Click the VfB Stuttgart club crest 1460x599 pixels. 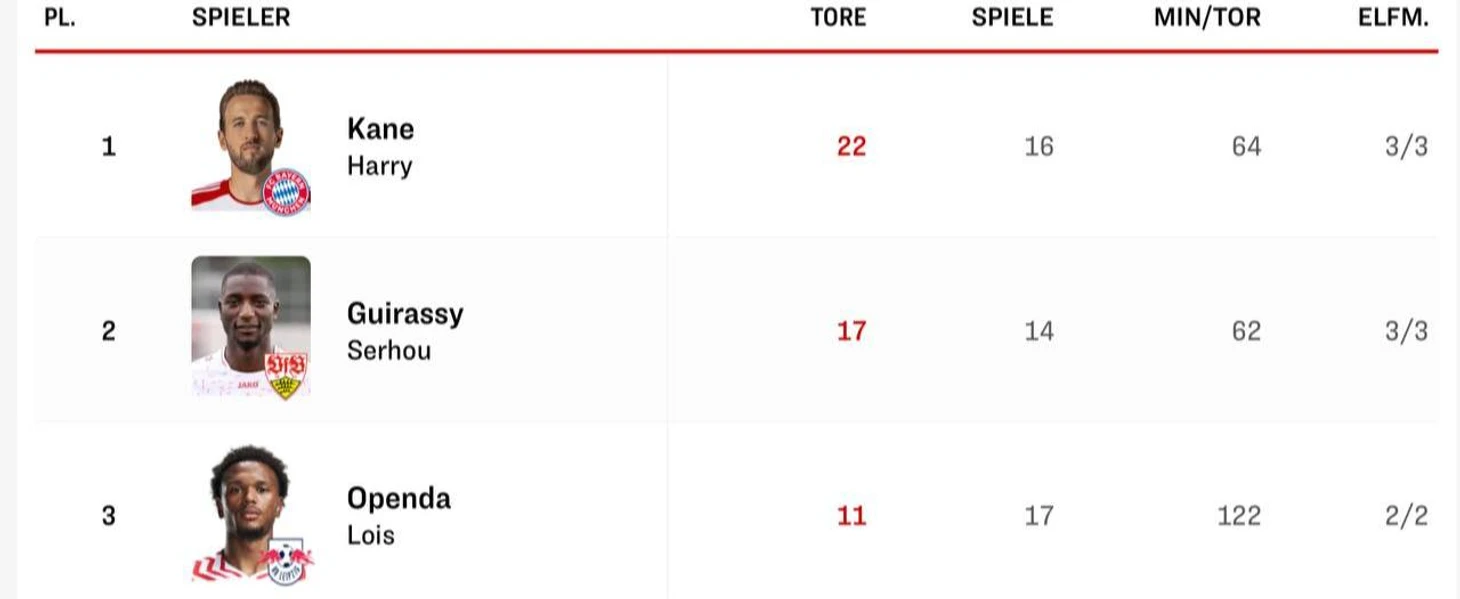[x=287, y=375]
